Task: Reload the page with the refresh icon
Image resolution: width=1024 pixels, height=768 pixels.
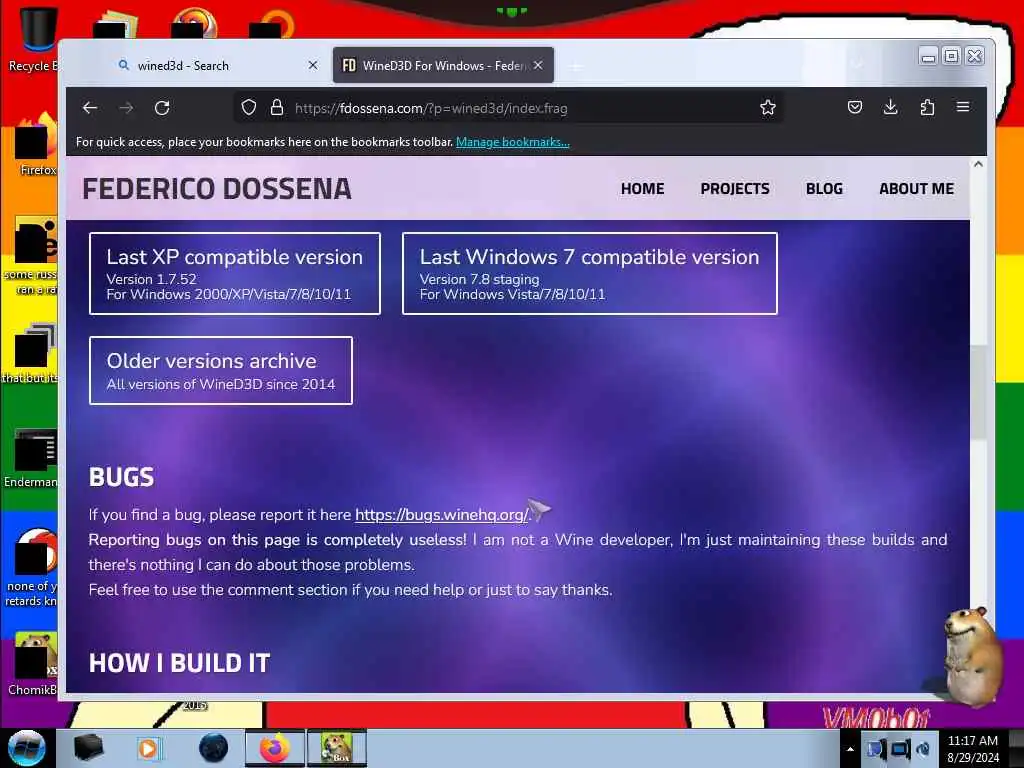Action: [162, 108]
